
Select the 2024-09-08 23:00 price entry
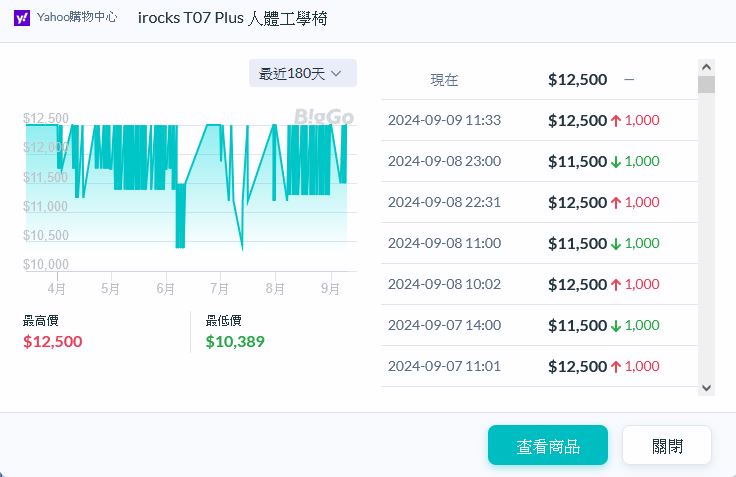coord(538,161)
